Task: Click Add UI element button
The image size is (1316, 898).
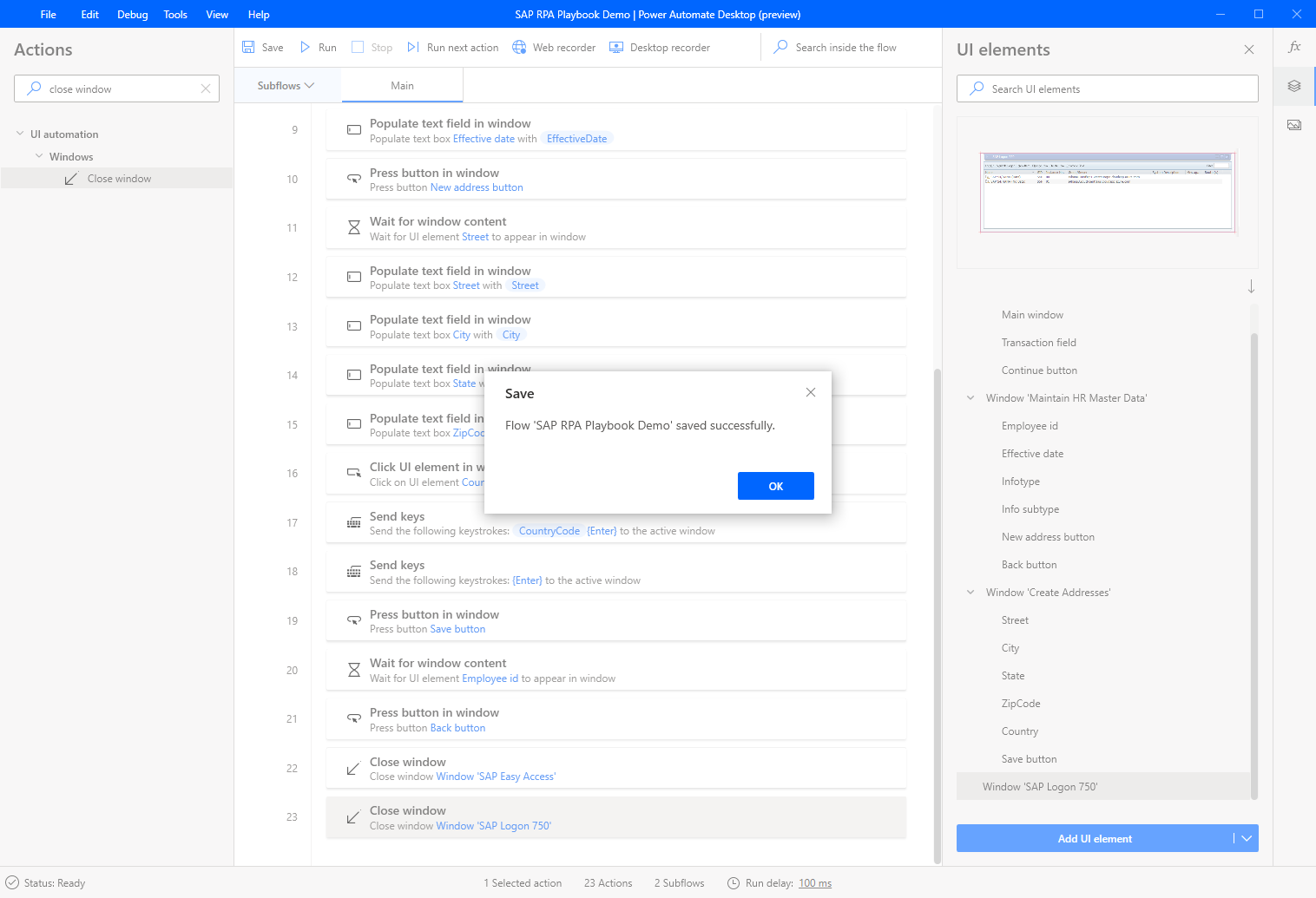Action: tap(1095, 838)
